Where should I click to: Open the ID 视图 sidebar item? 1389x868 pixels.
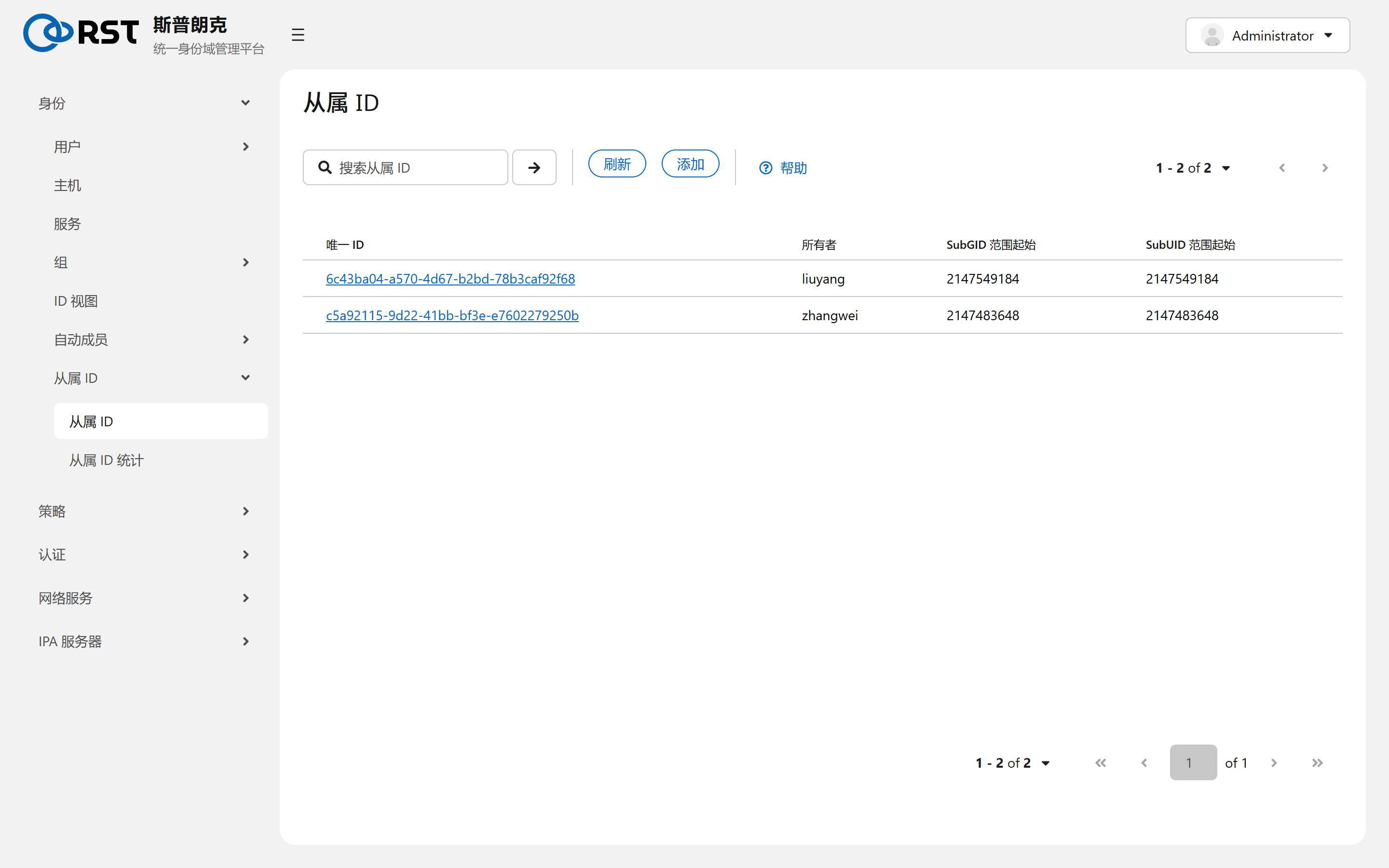point(153,301)
